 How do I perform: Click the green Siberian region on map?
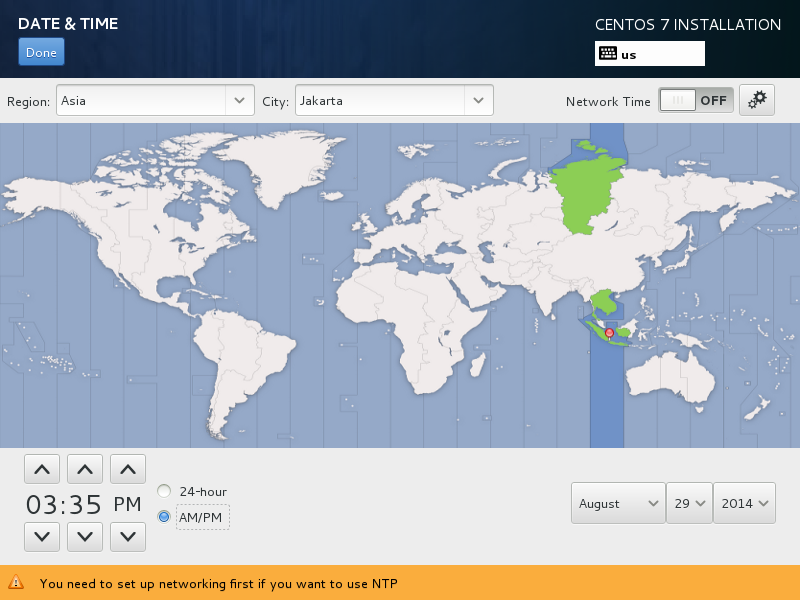click(587, 194)
